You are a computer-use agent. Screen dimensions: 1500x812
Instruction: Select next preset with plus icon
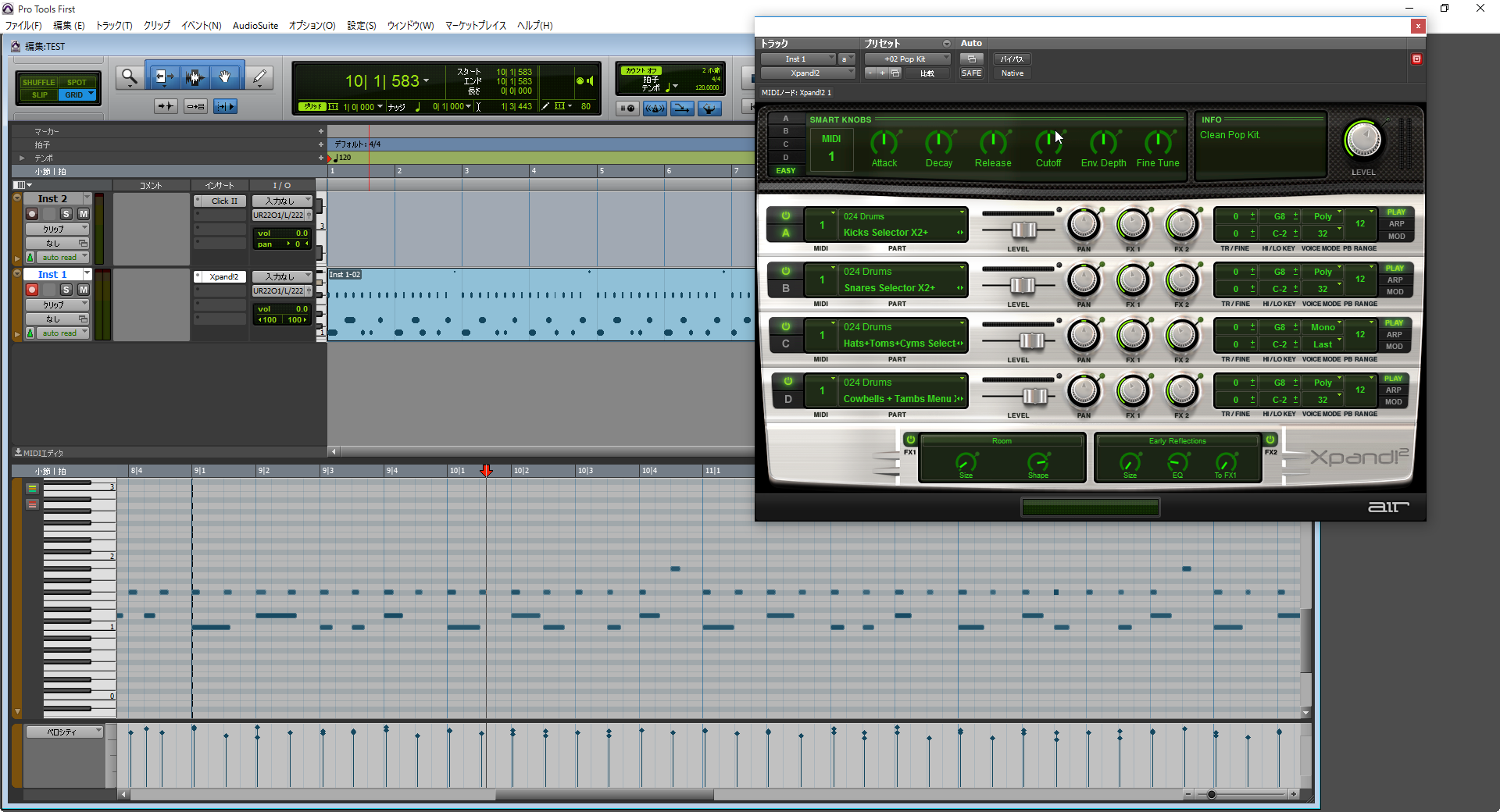coord(883,73)
